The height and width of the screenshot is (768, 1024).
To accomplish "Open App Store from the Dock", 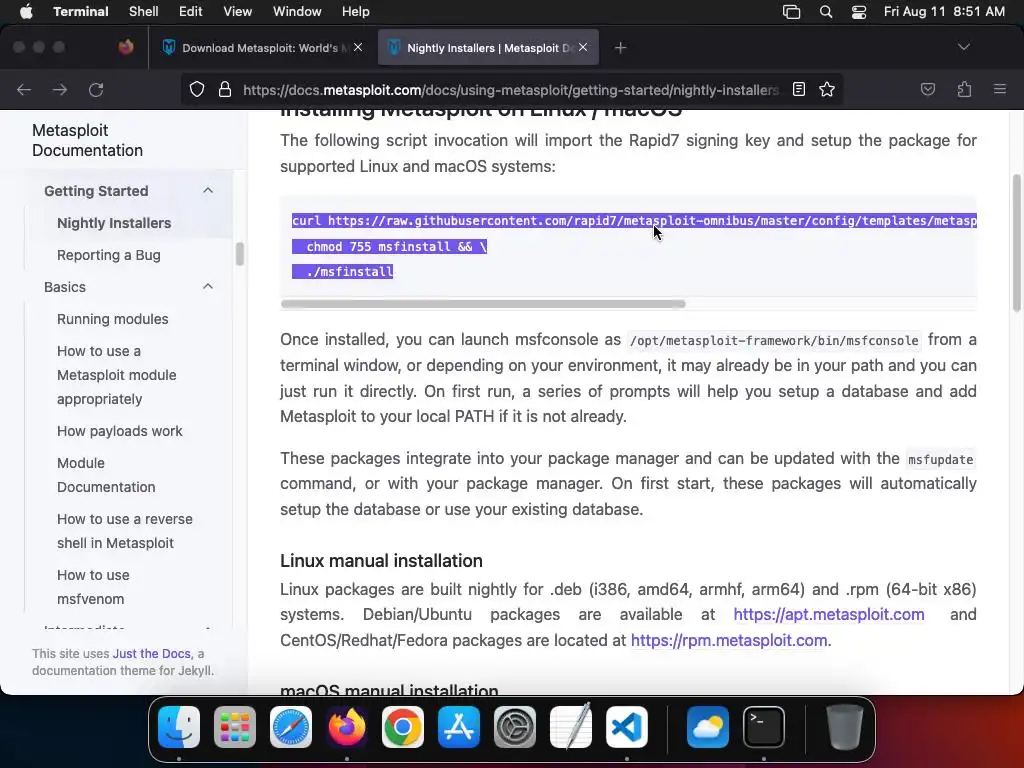I will (459, 727).
